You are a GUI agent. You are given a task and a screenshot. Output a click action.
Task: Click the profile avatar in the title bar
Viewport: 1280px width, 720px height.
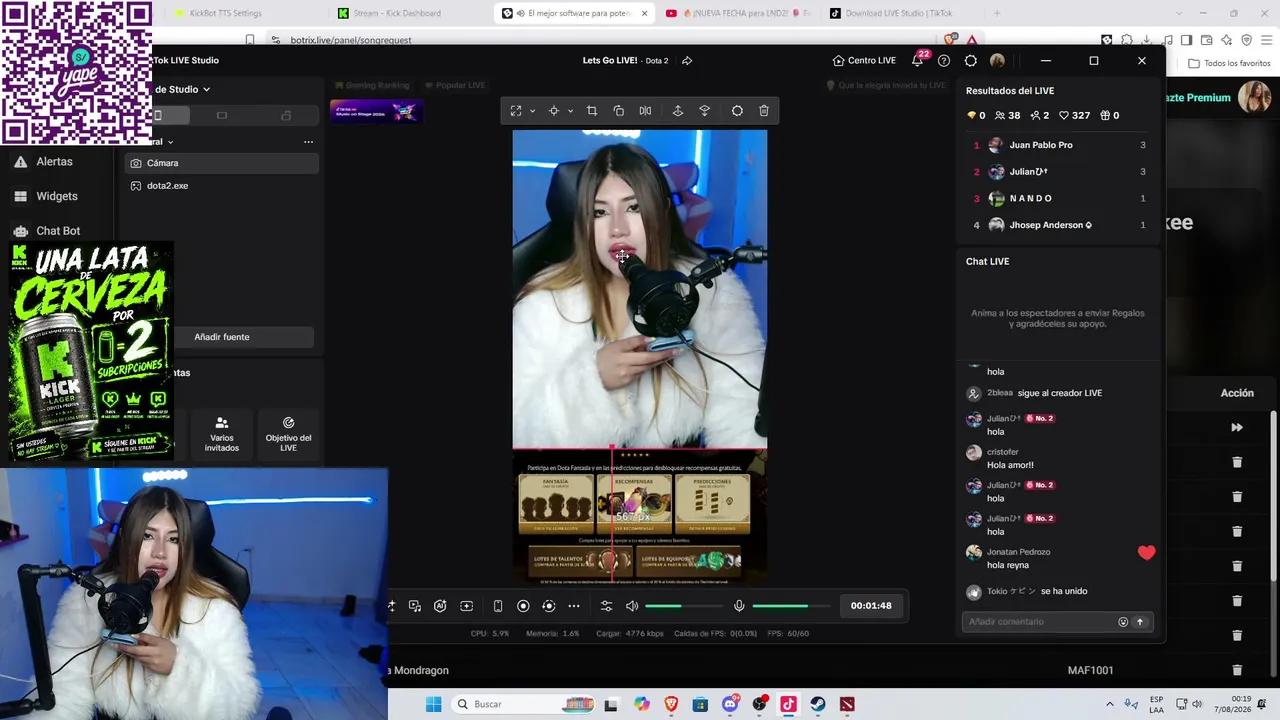[x=997, y=61]
